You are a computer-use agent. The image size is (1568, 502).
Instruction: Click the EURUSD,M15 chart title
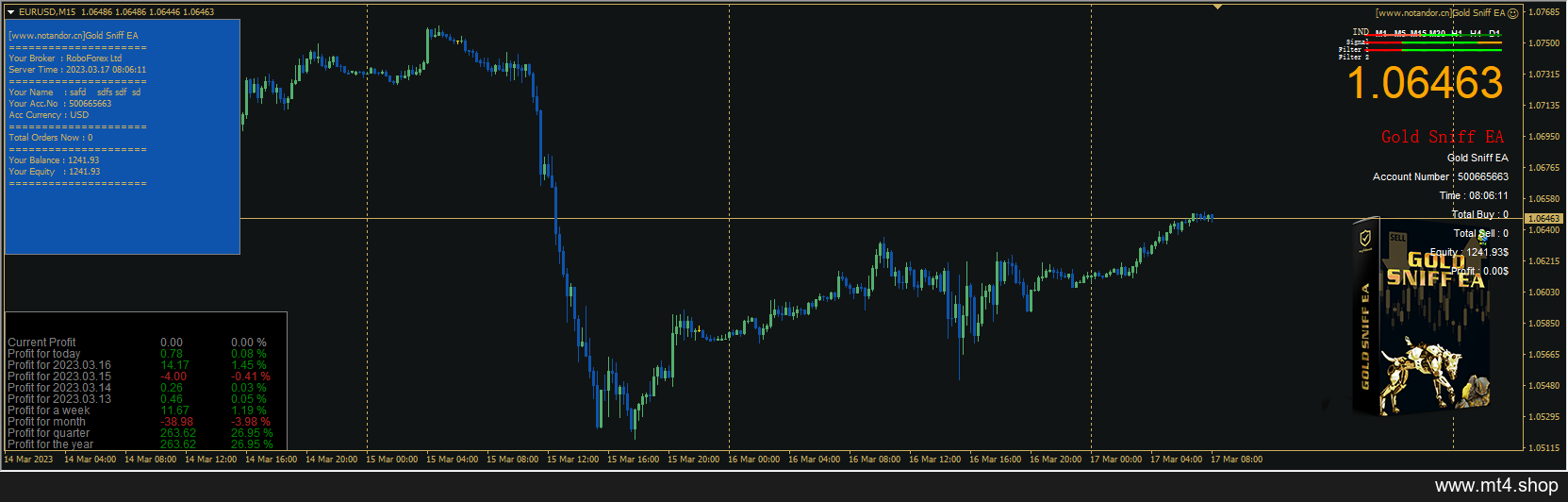tap(47, 12)
